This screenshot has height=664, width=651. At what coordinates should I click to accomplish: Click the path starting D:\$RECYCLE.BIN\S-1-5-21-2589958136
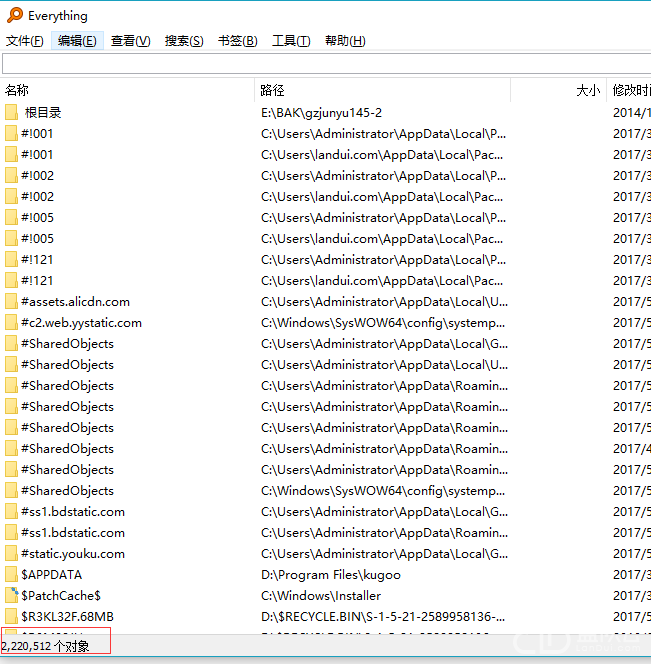pyautogui.click(x=383, y=617)
